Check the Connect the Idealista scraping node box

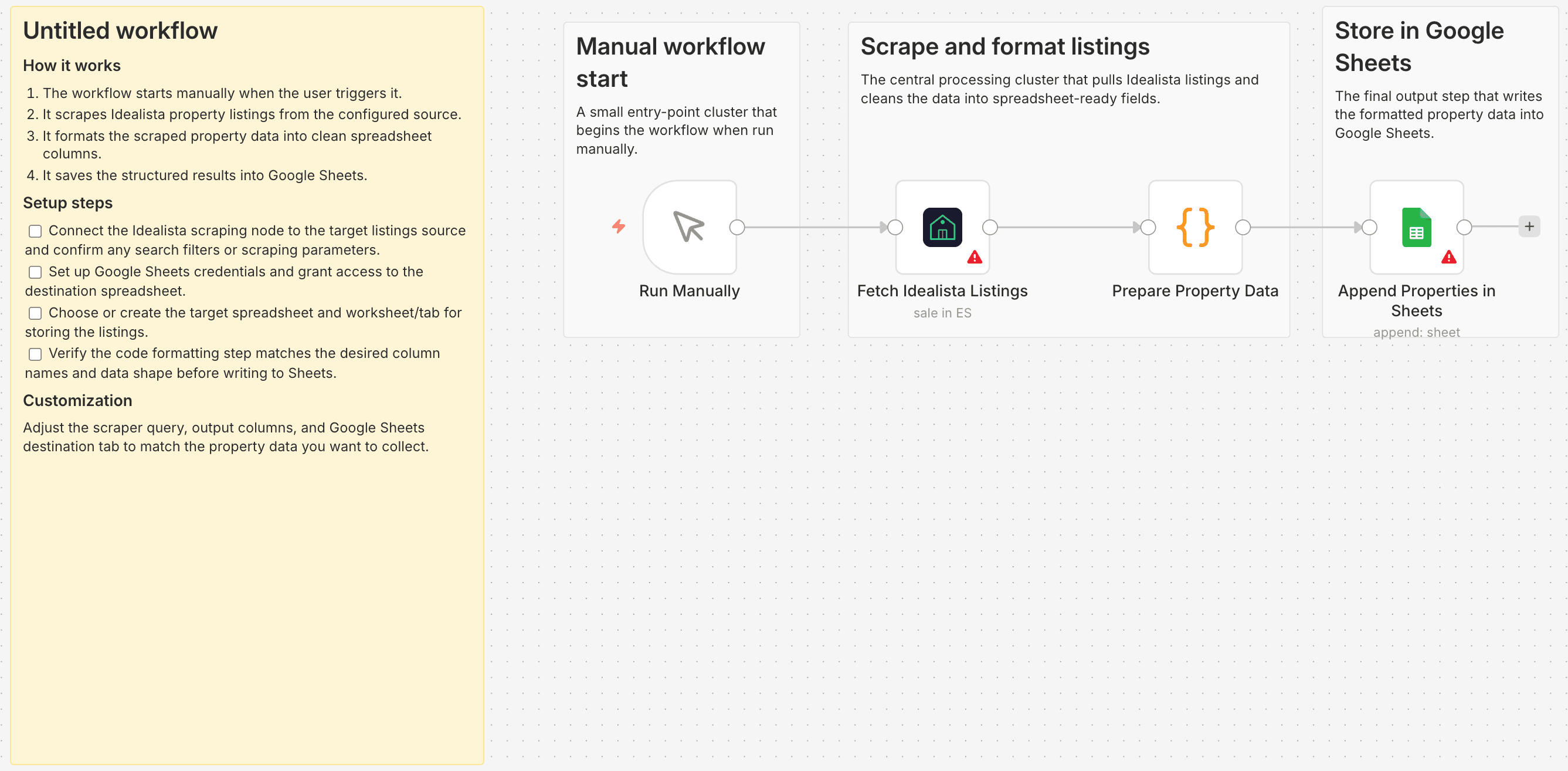(35, 231)
